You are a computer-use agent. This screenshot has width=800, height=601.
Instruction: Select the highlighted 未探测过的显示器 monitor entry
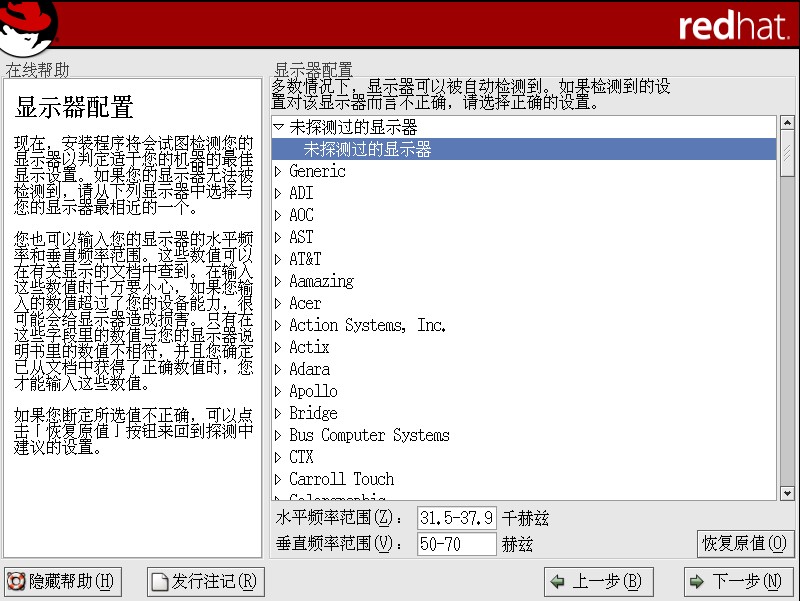coord(524,149)
